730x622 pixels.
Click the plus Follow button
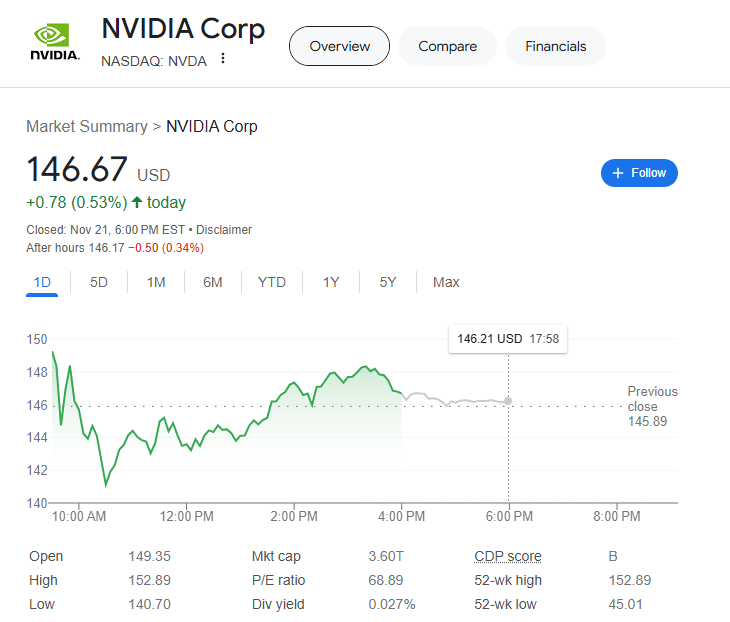click(639, 173)
